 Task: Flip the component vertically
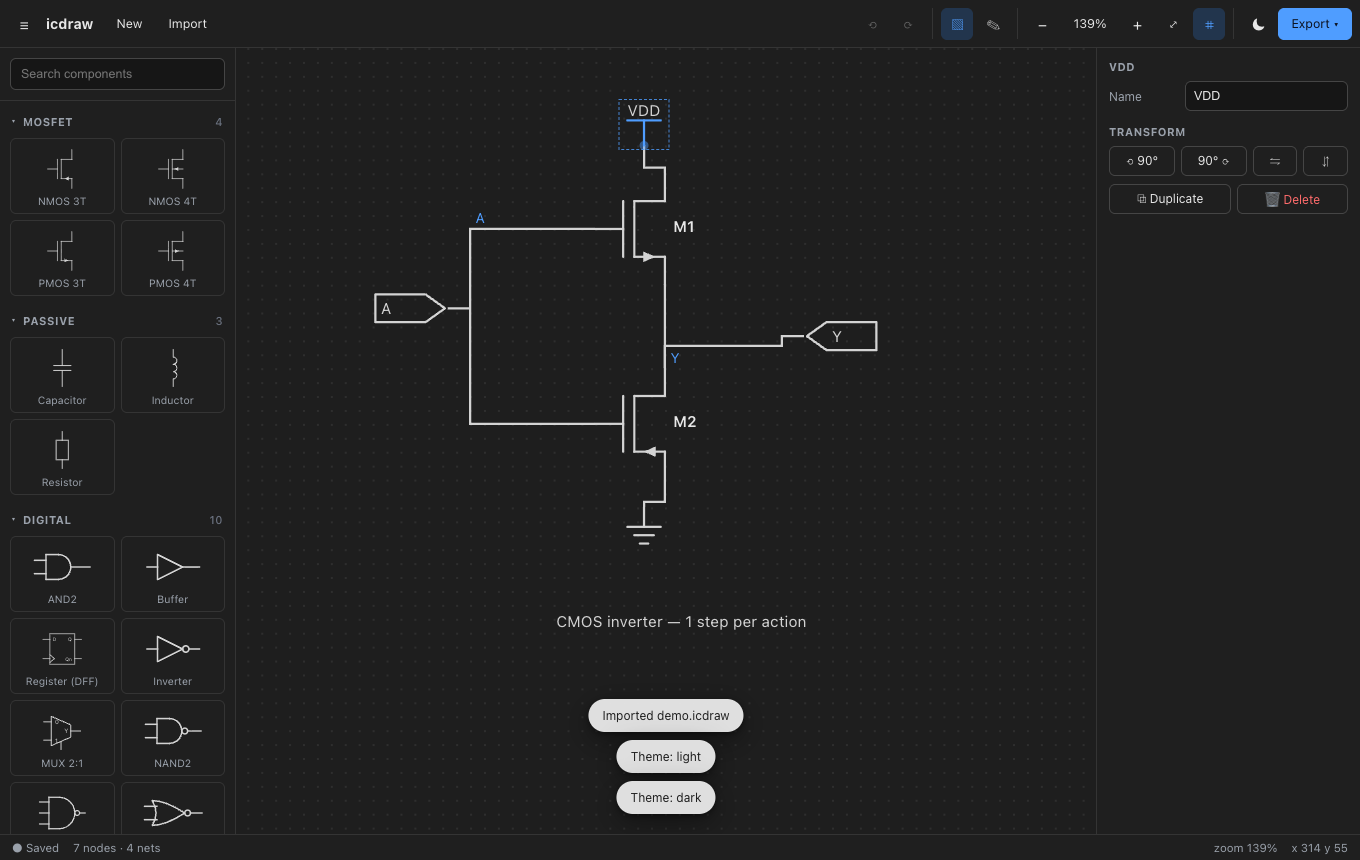tap(1325, 161)
